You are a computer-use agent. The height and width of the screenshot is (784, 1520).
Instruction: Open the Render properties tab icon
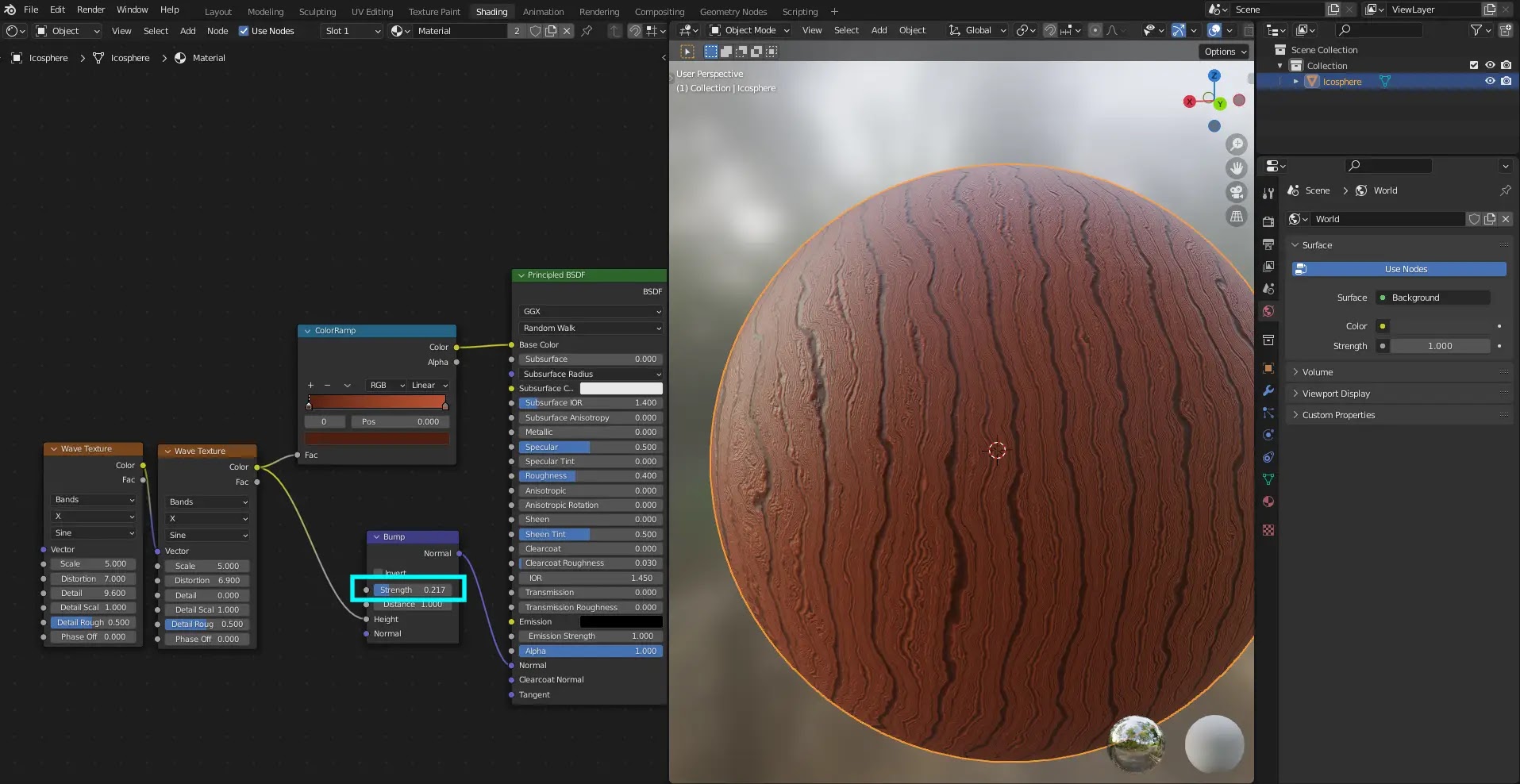pos(1268,222)
